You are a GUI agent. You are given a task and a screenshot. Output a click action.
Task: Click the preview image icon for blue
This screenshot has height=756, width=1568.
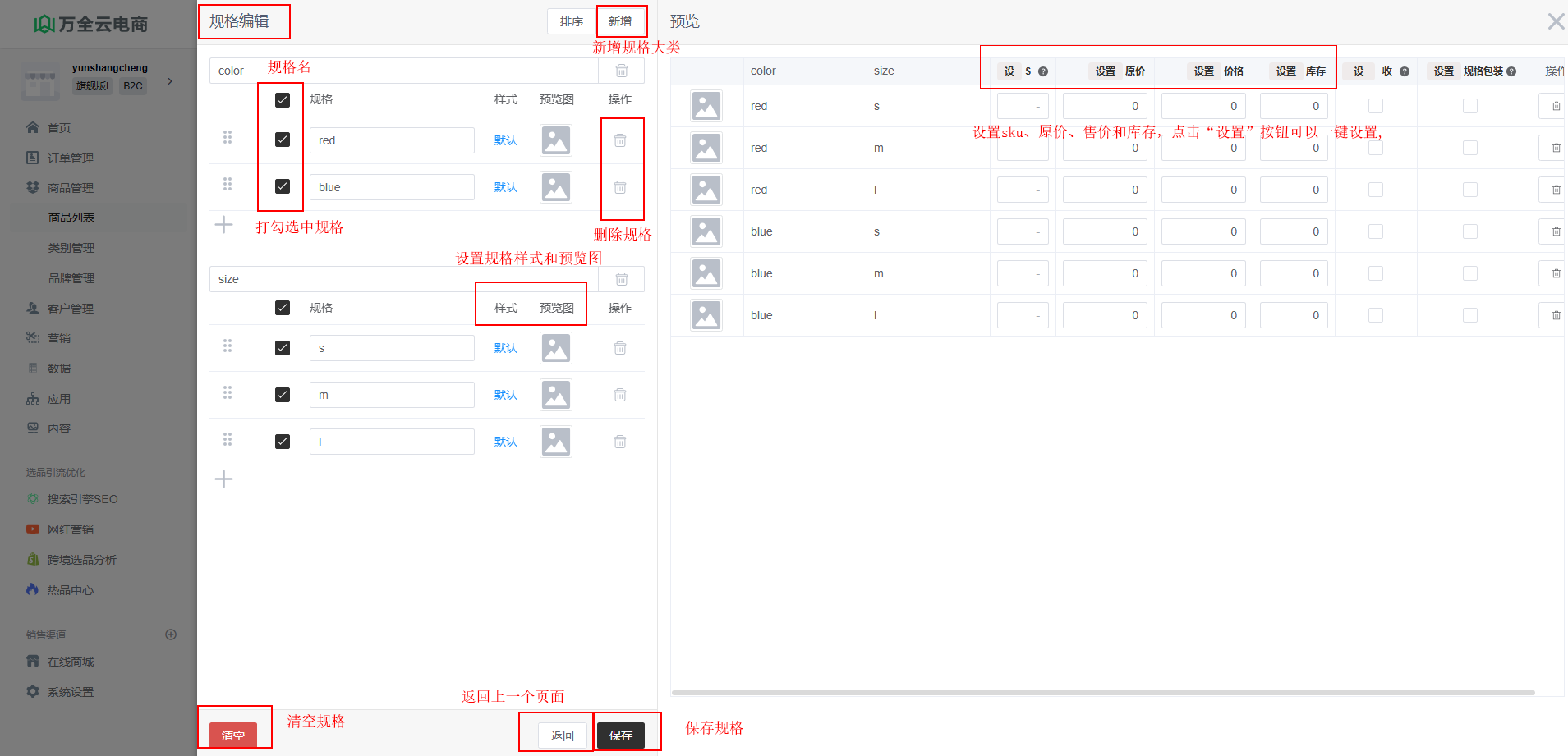click(x=556, y=187)
